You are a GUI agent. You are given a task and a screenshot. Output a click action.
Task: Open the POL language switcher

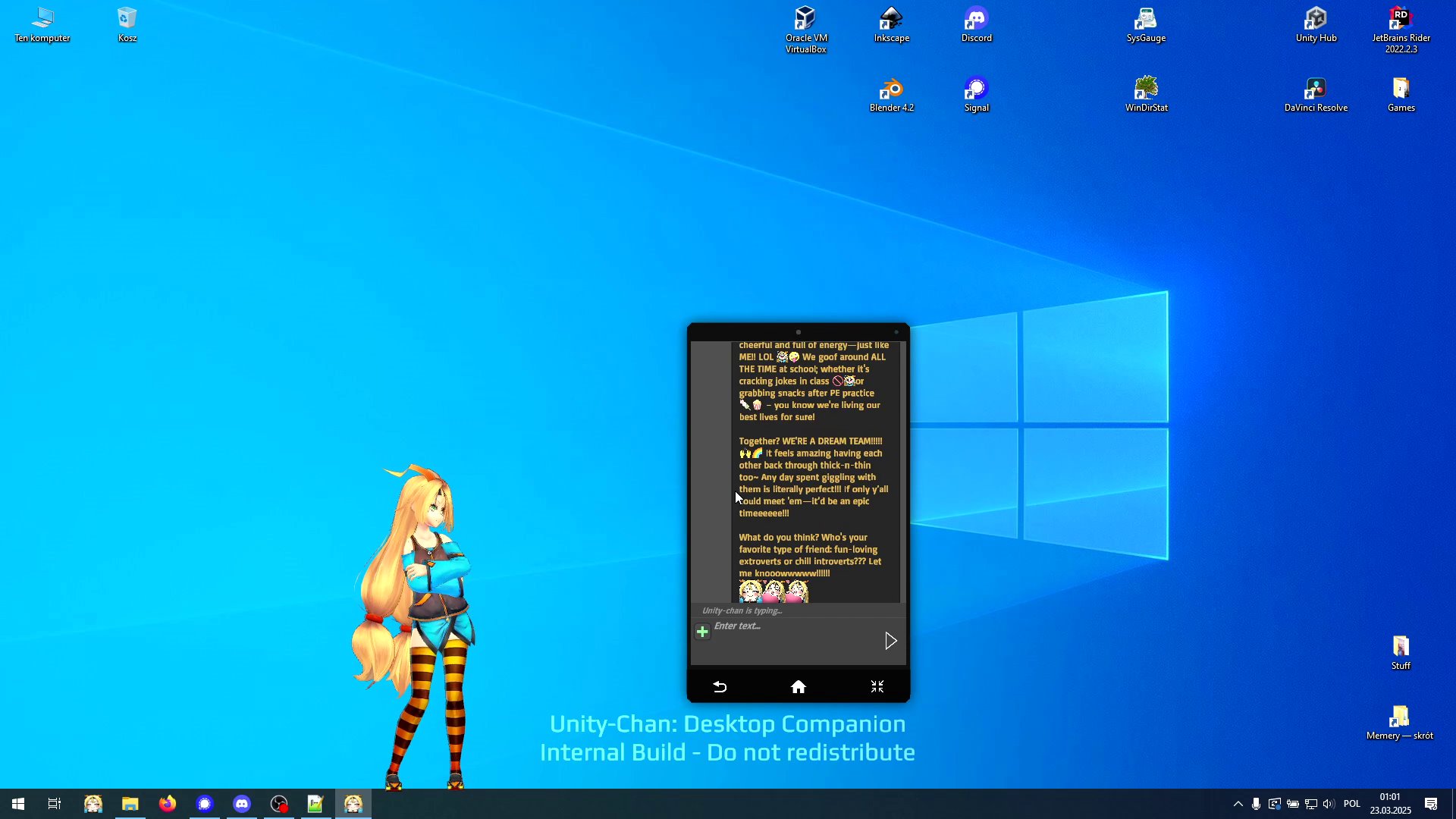(x=1351, y=804)
